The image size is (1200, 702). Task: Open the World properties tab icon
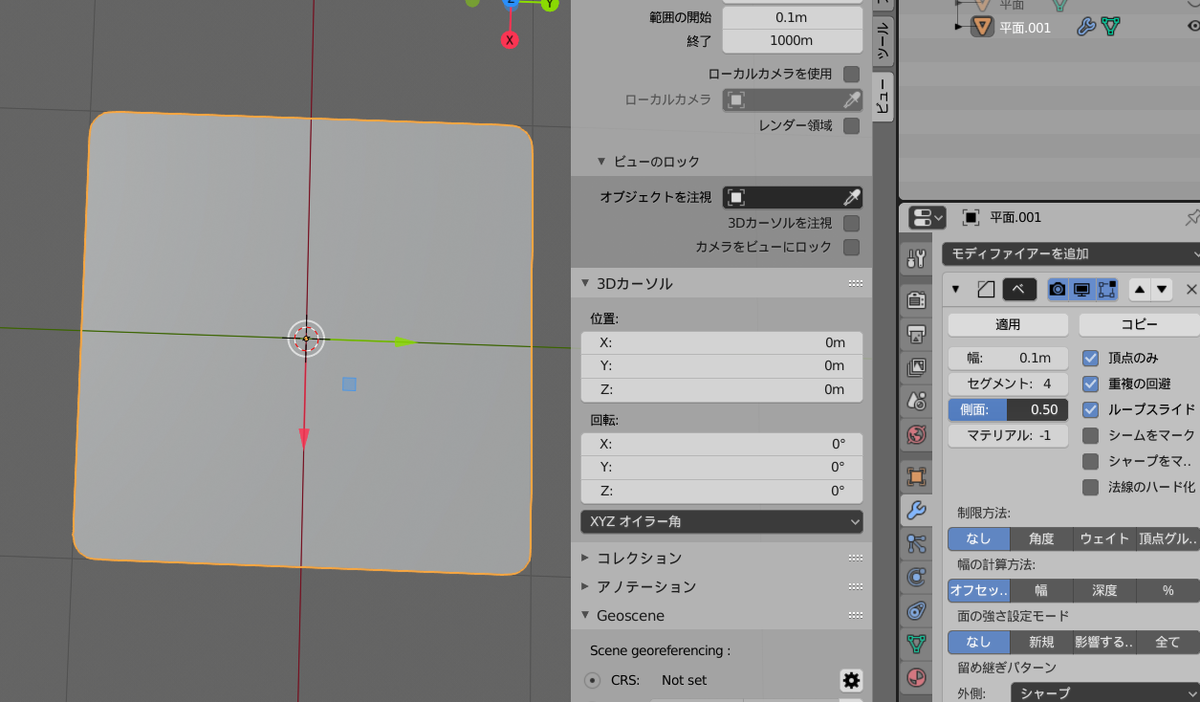pyautogui.click(x=916, y=435)
